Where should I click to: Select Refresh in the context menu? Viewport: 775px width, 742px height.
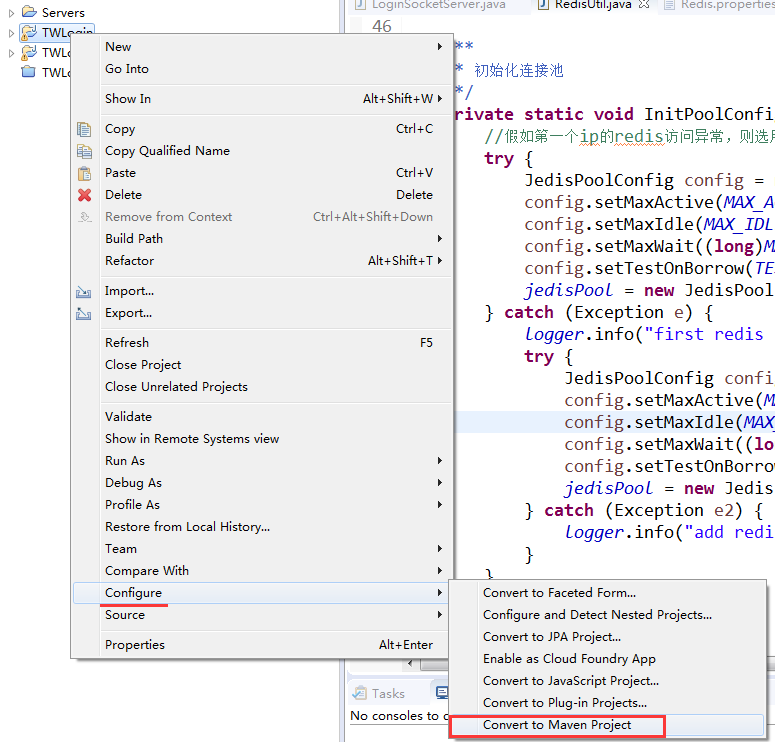point(127,343)
